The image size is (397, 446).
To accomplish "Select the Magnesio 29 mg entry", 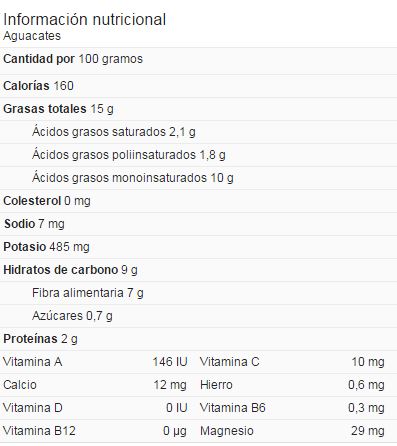I will point(292,431).
